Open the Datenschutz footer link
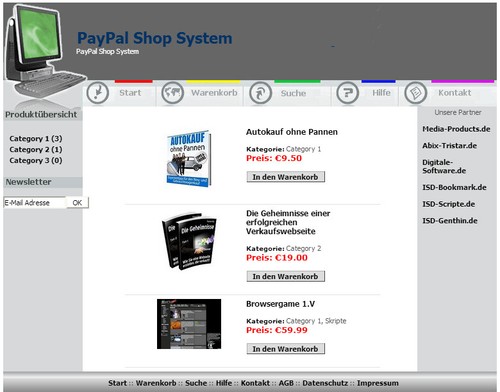 pos(325,383)
